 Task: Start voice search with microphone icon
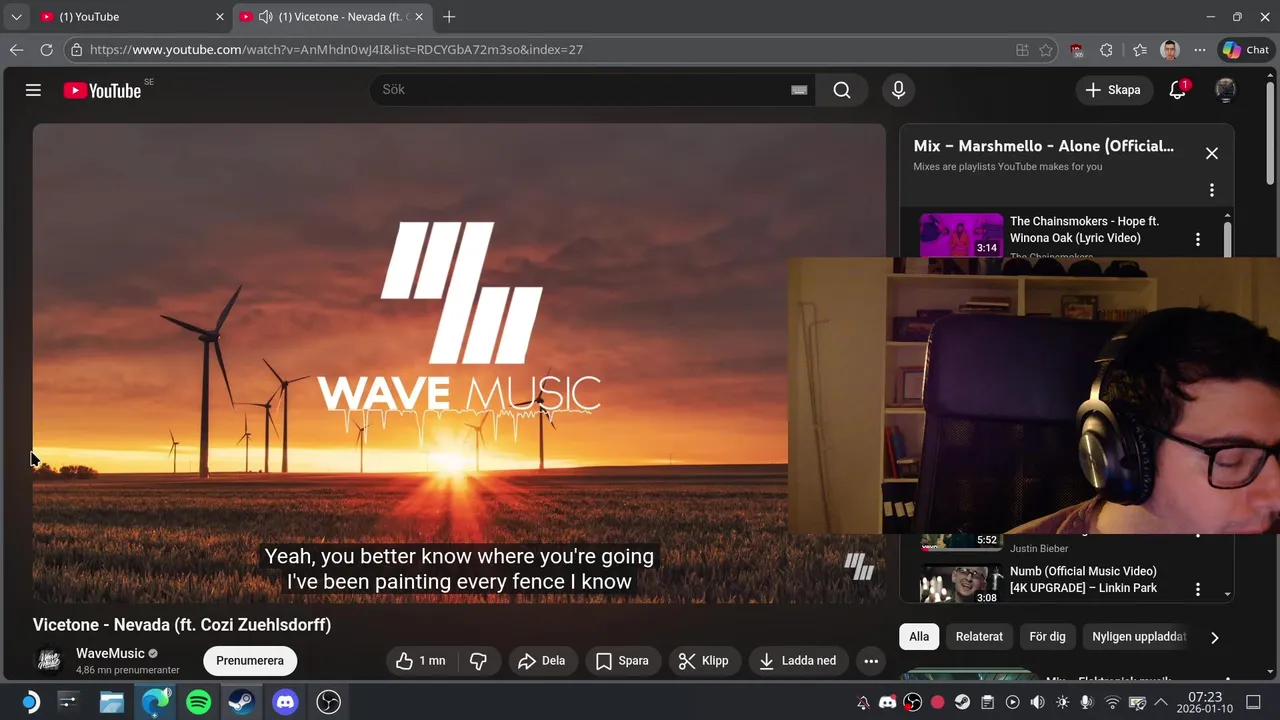898,90
